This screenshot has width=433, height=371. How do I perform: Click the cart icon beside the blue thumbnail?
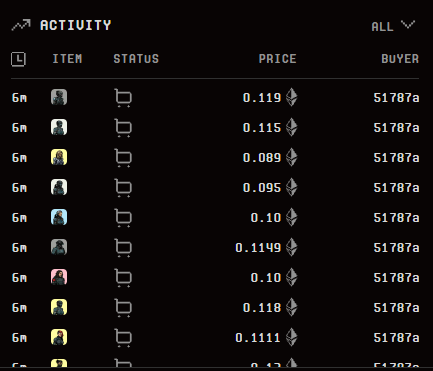pyautogui.click(x=123, y=218)
